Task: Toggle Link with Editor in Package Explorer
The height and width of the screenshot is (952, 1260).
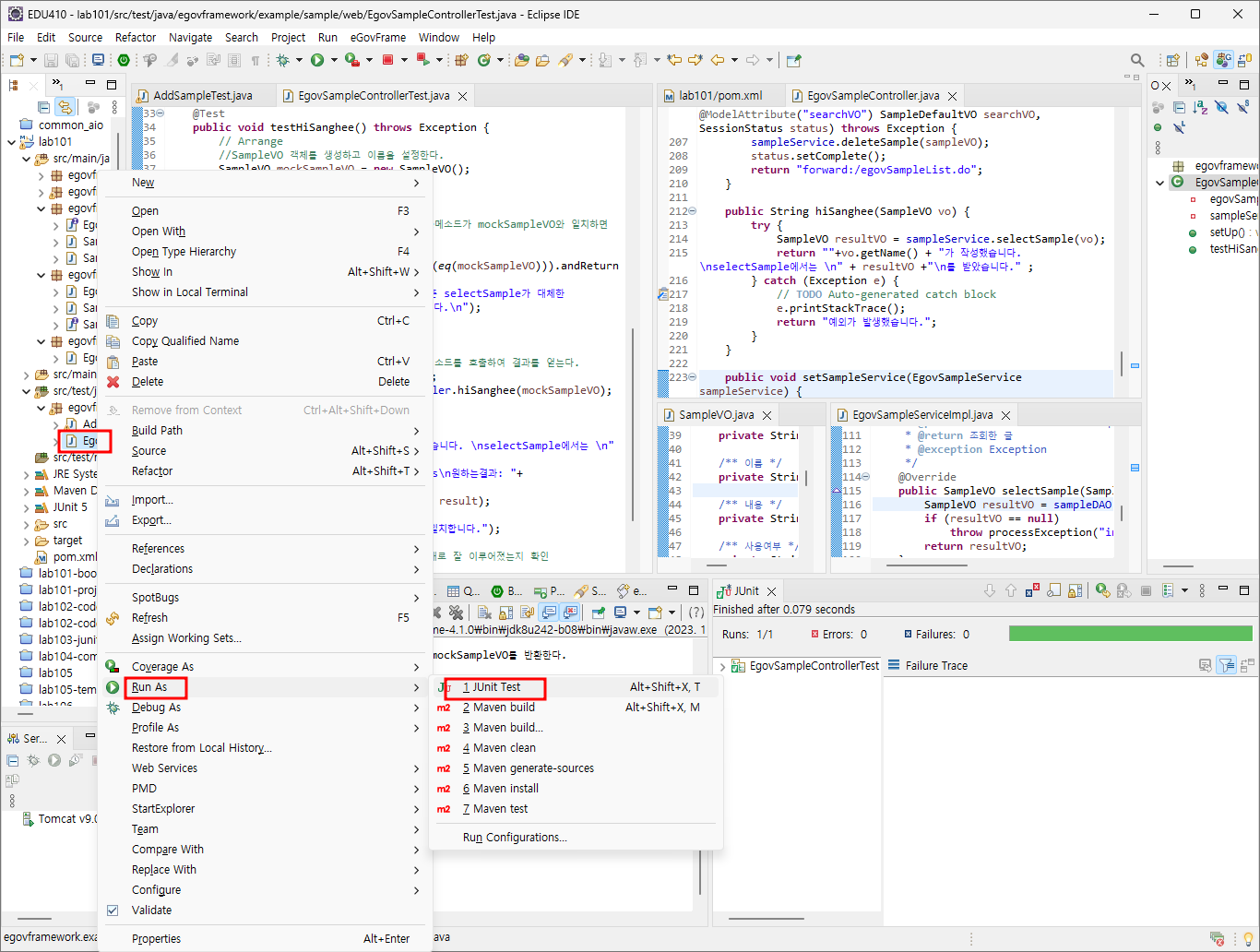Action: [x=64, y=107]
